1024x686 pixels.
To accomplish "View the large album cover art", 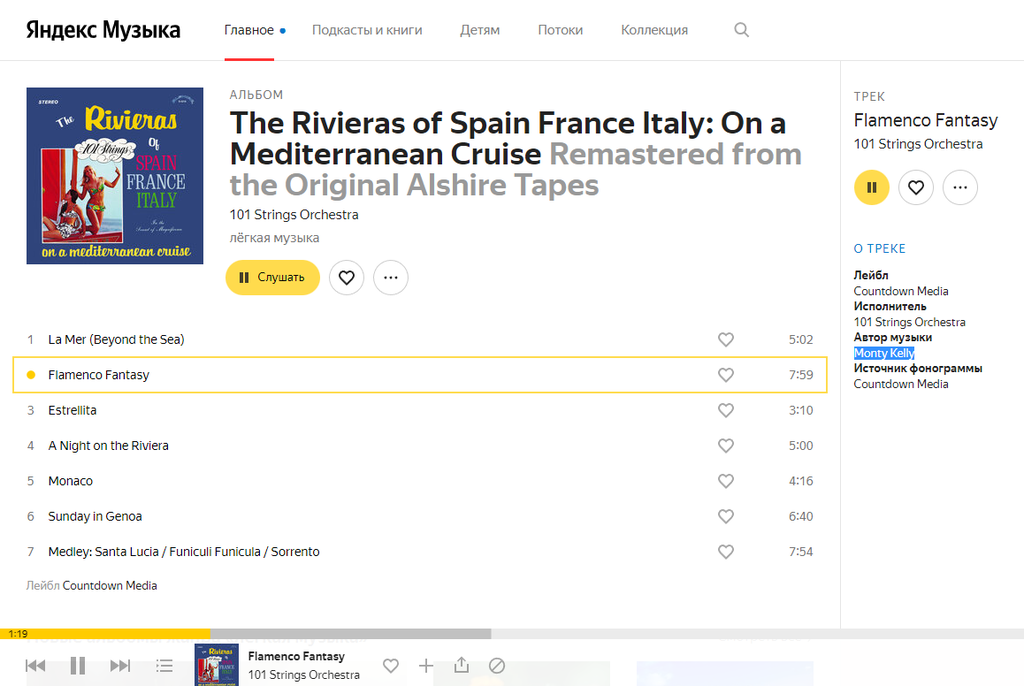I will [115, 176].
